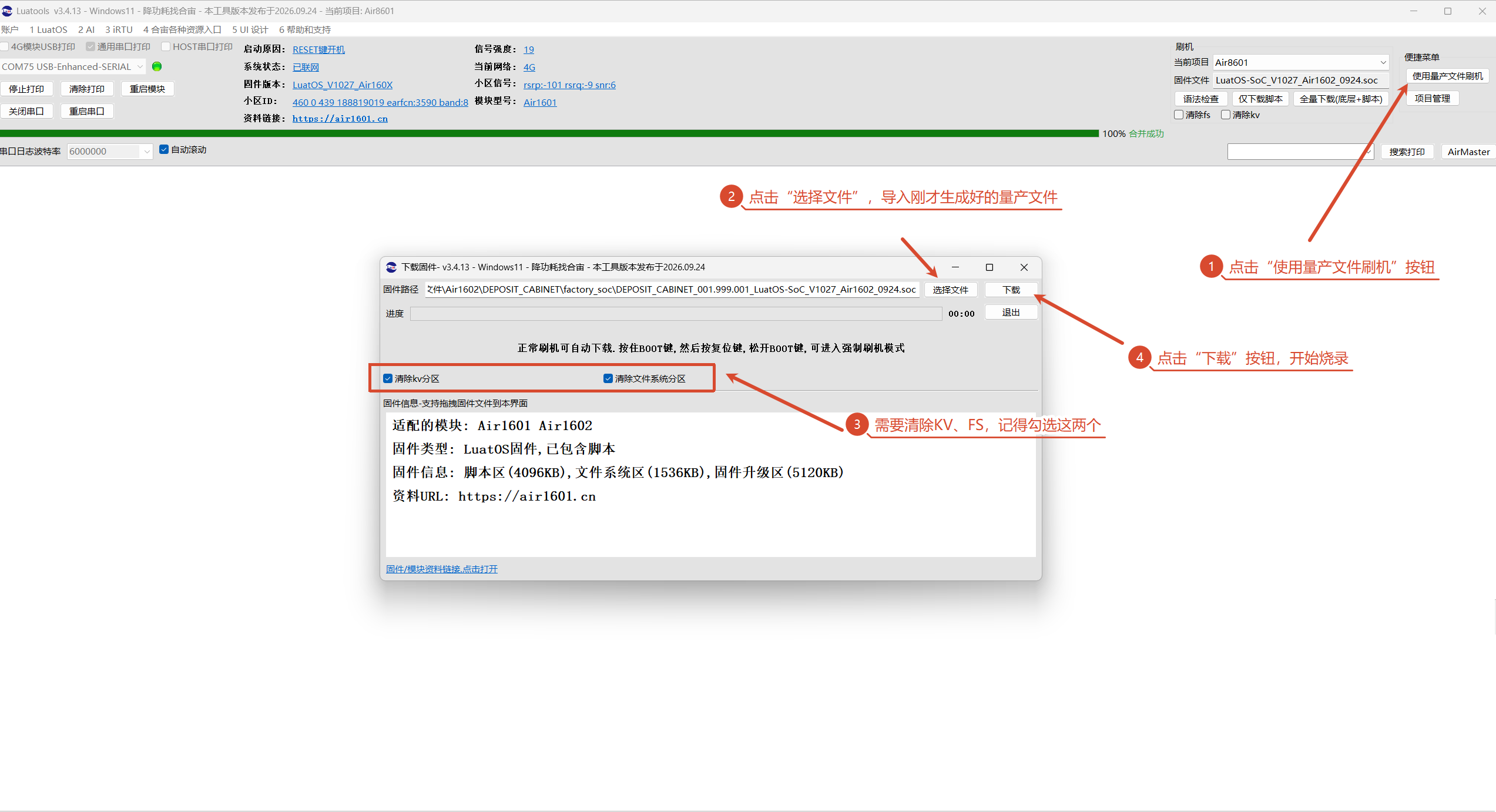The image size is (1496, 812).
Task: Open 项目管理 from quick menu
Action: point(1433,98)
